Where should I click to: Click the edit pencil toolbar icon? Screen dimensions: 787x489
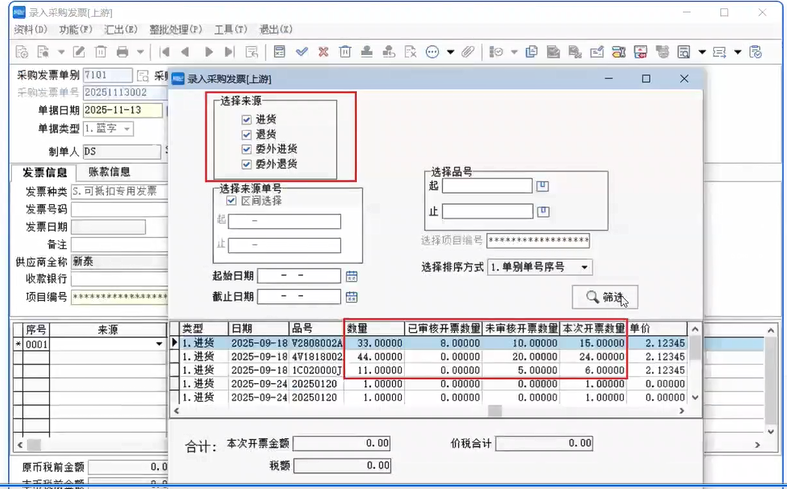[79, 52]
